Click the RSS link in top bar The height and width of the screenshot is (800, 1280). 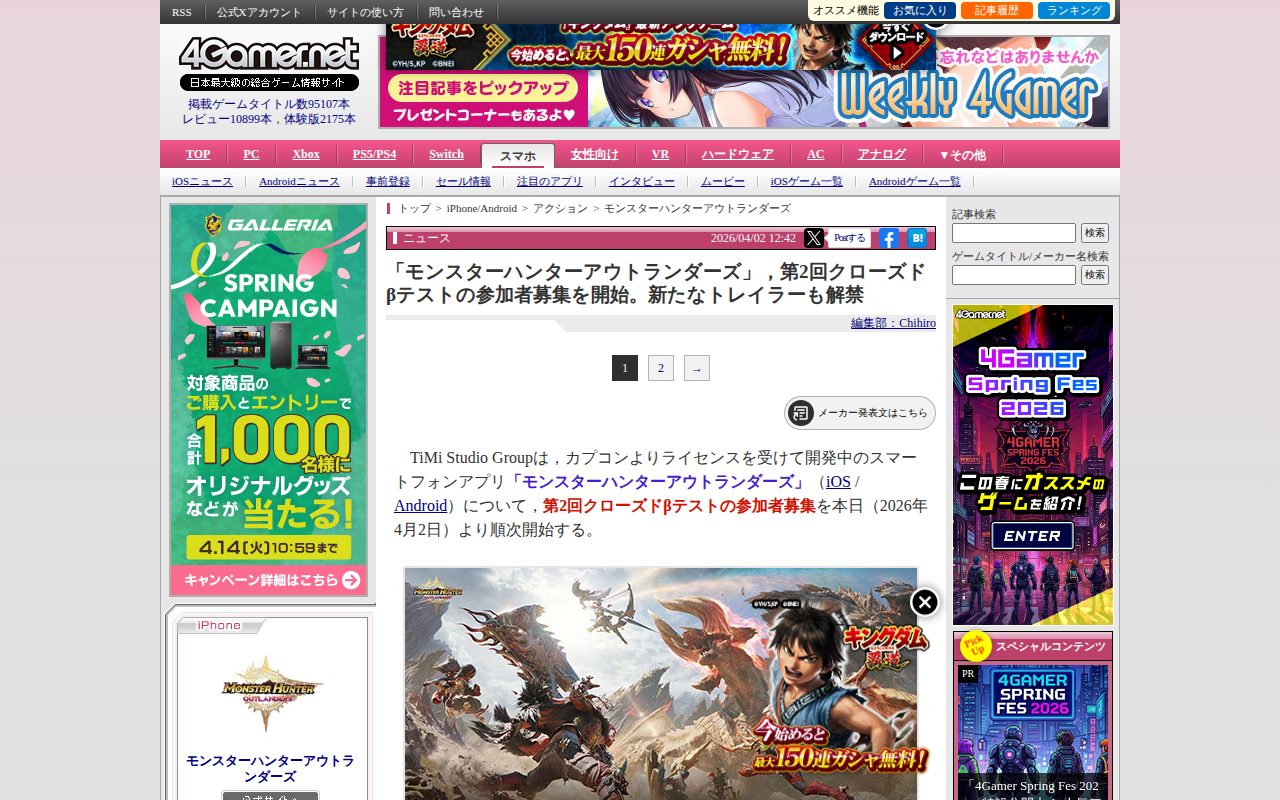(182, 12)
